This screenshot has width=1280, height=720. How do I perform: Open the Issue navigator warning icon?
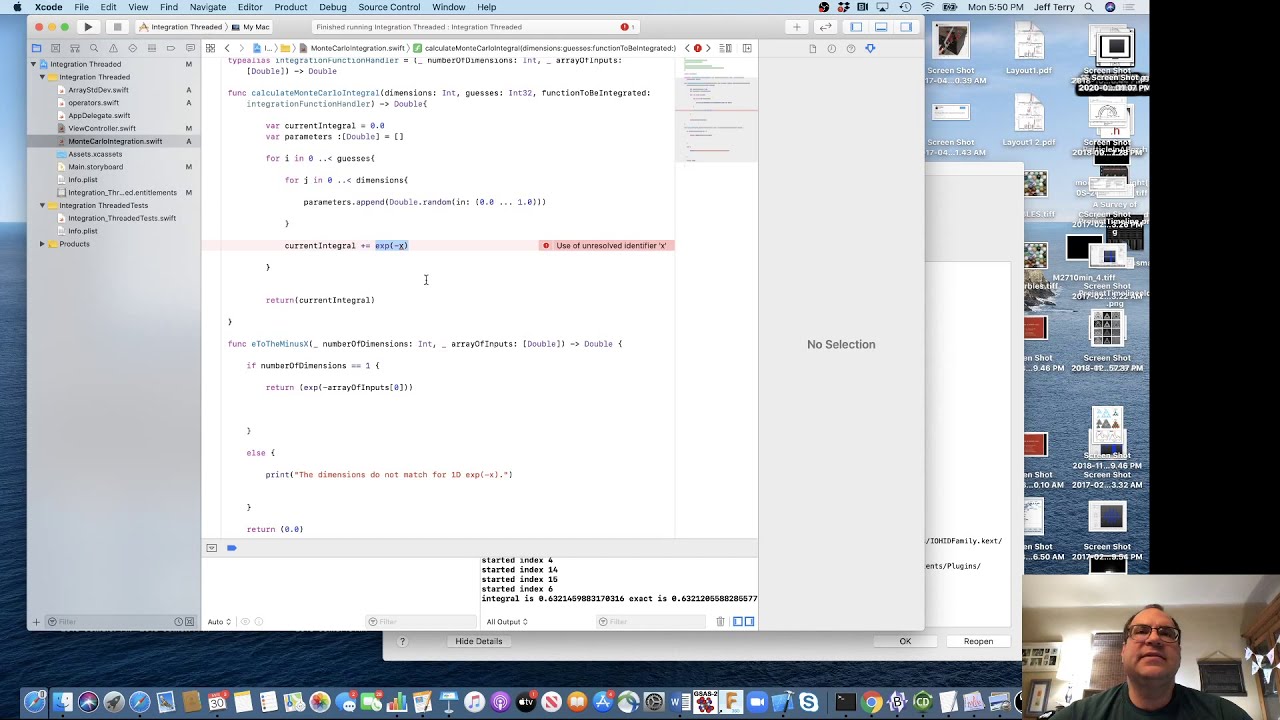pos(113,48)
